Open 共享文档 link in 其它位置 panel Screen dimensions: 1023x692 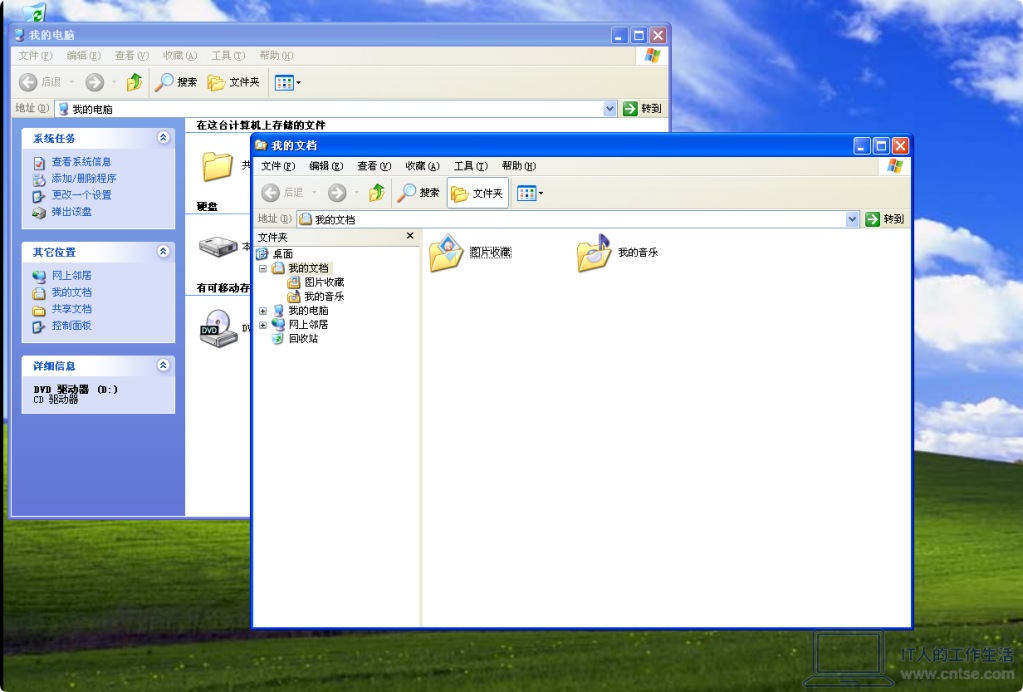tap(72, 308)
